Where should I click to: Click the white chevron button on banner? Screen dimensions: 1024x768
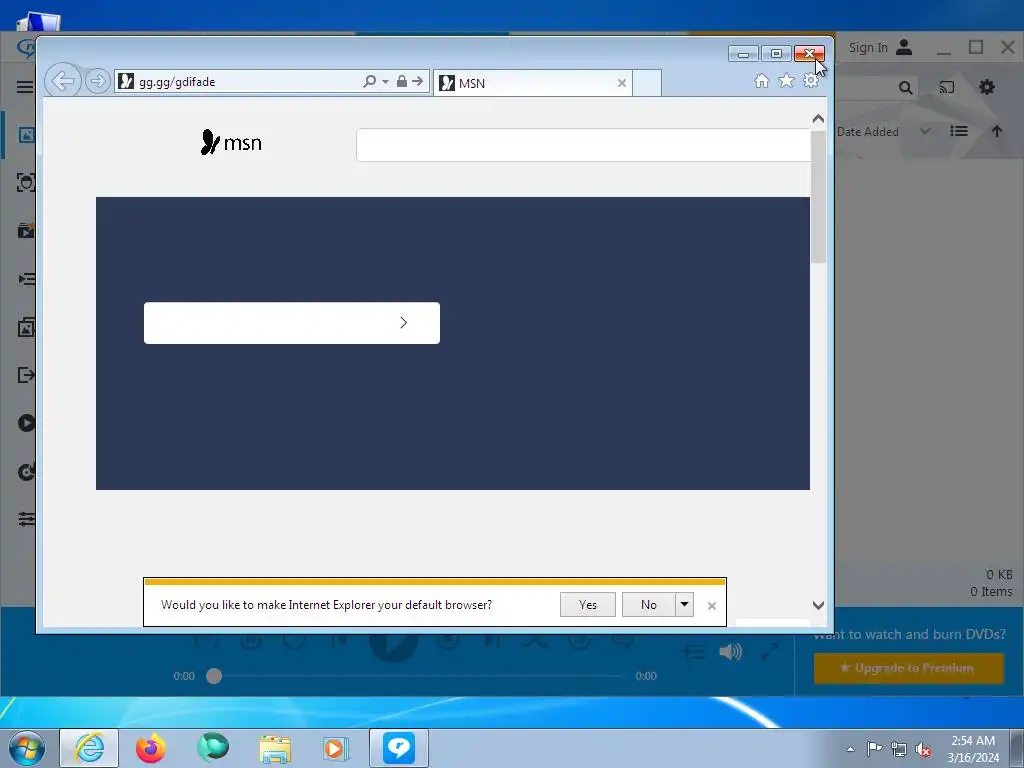click(x=292, y=323)
